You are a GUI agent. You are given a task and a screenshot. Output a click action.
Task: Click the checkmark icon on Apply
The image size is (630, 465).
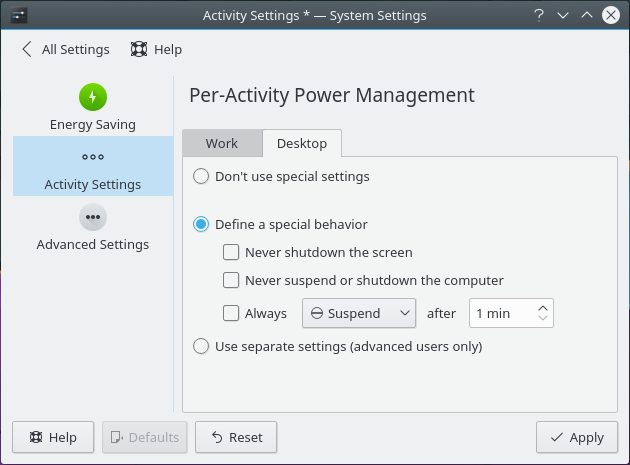556,437
